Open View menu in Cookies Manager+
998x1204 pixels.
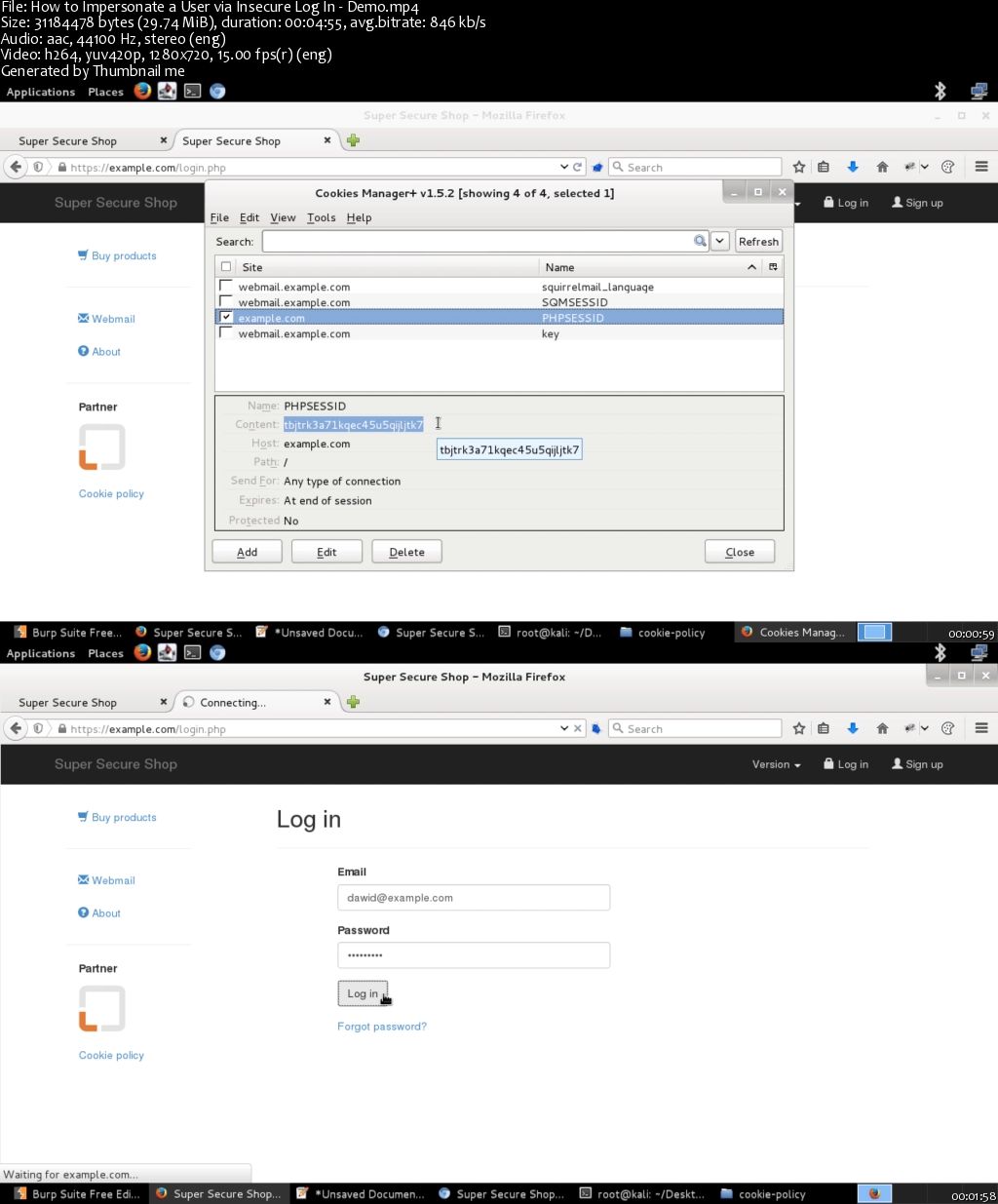(x=283, y=217)
